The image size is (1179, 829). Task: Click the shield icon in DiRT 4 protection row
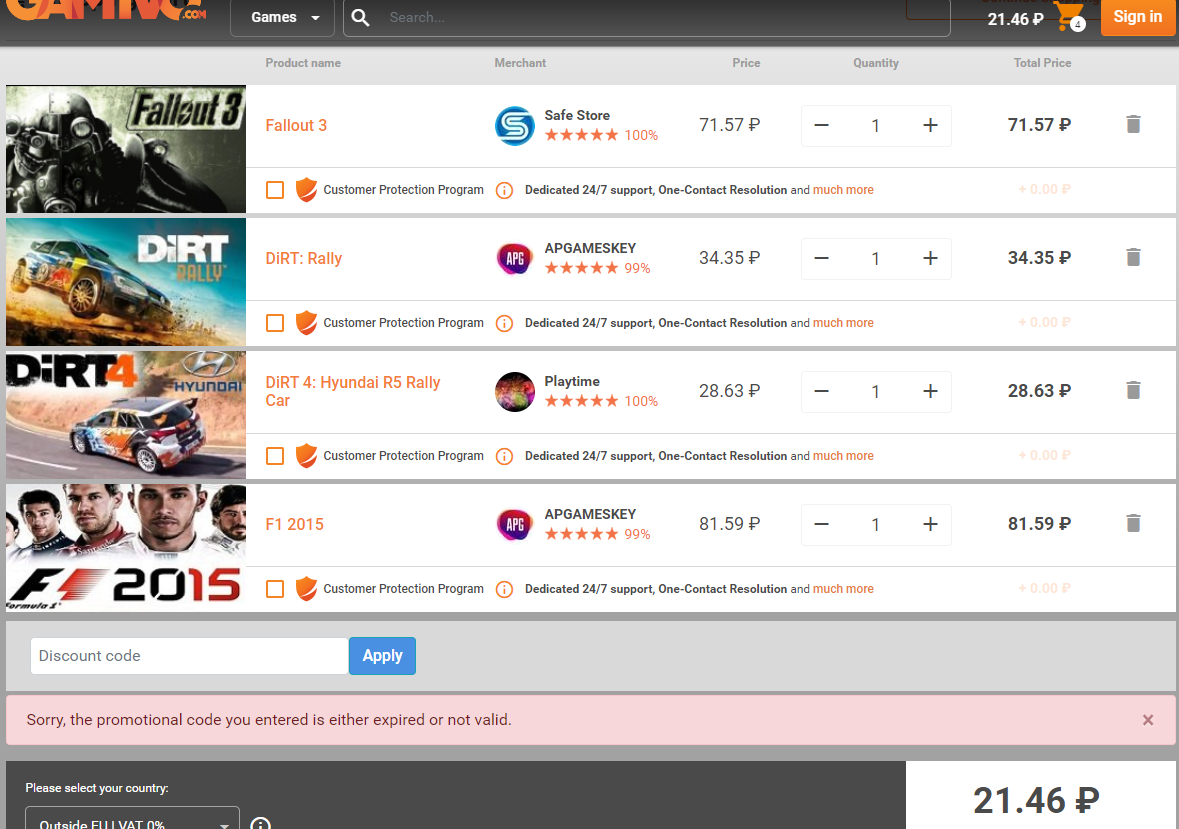(306, 455)
